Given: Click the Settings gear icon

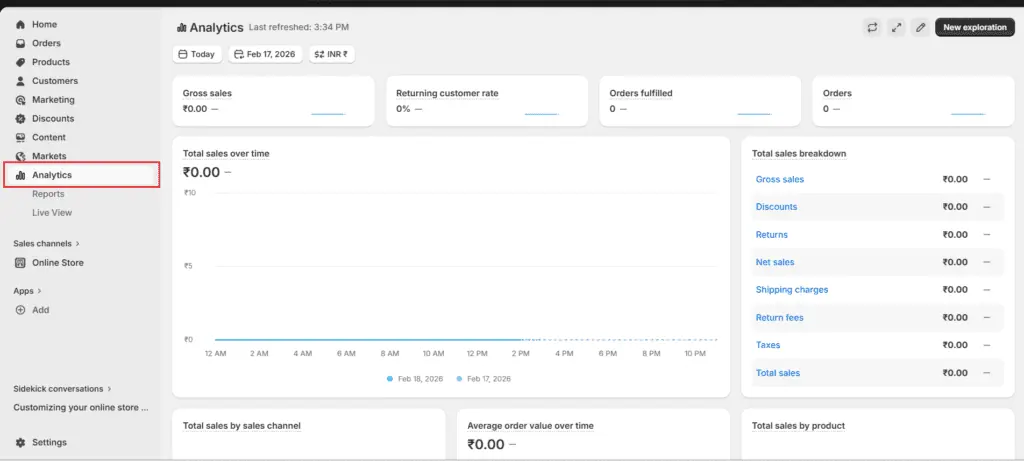Looking at the screenshot, I should pos(20,443).
